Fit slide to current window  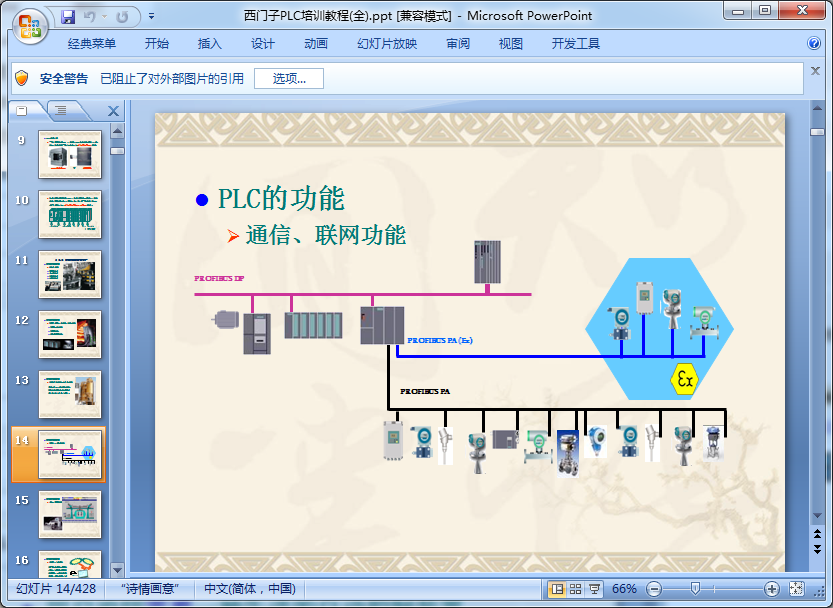point(796,589)
